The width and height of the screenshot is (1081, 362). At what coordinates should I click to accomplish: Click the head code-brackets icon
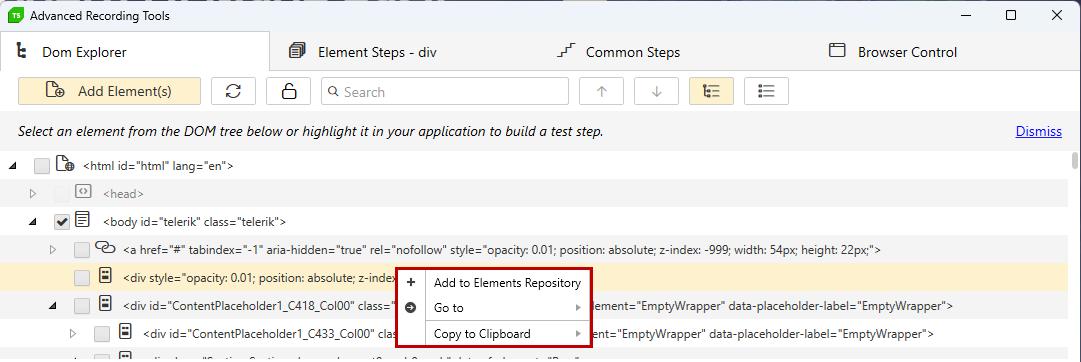(x=83, y=192)
